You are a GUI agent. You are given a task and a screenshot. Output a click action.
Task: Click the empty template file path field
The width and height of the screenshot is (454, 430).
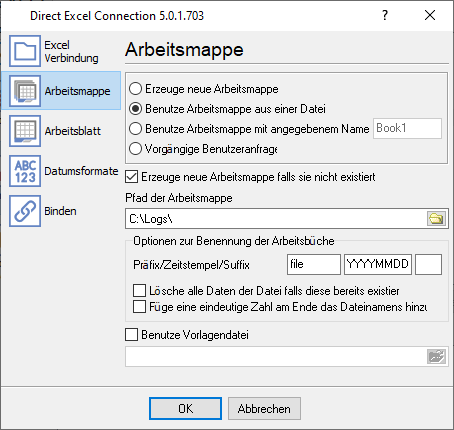pyautogui.click(x=276, y=357)
